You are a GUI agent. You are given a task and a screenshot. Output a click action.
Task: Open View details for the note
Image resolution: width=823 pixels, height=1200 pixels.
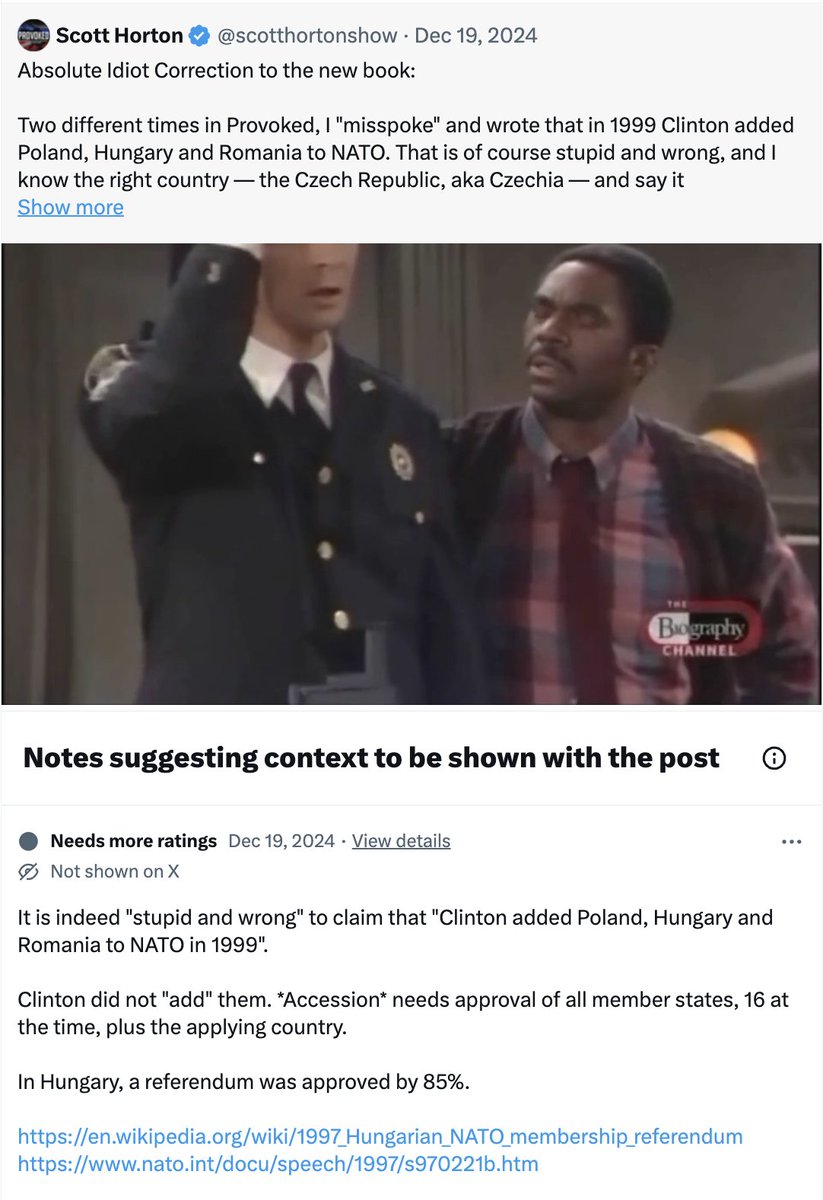coord(401,841)
